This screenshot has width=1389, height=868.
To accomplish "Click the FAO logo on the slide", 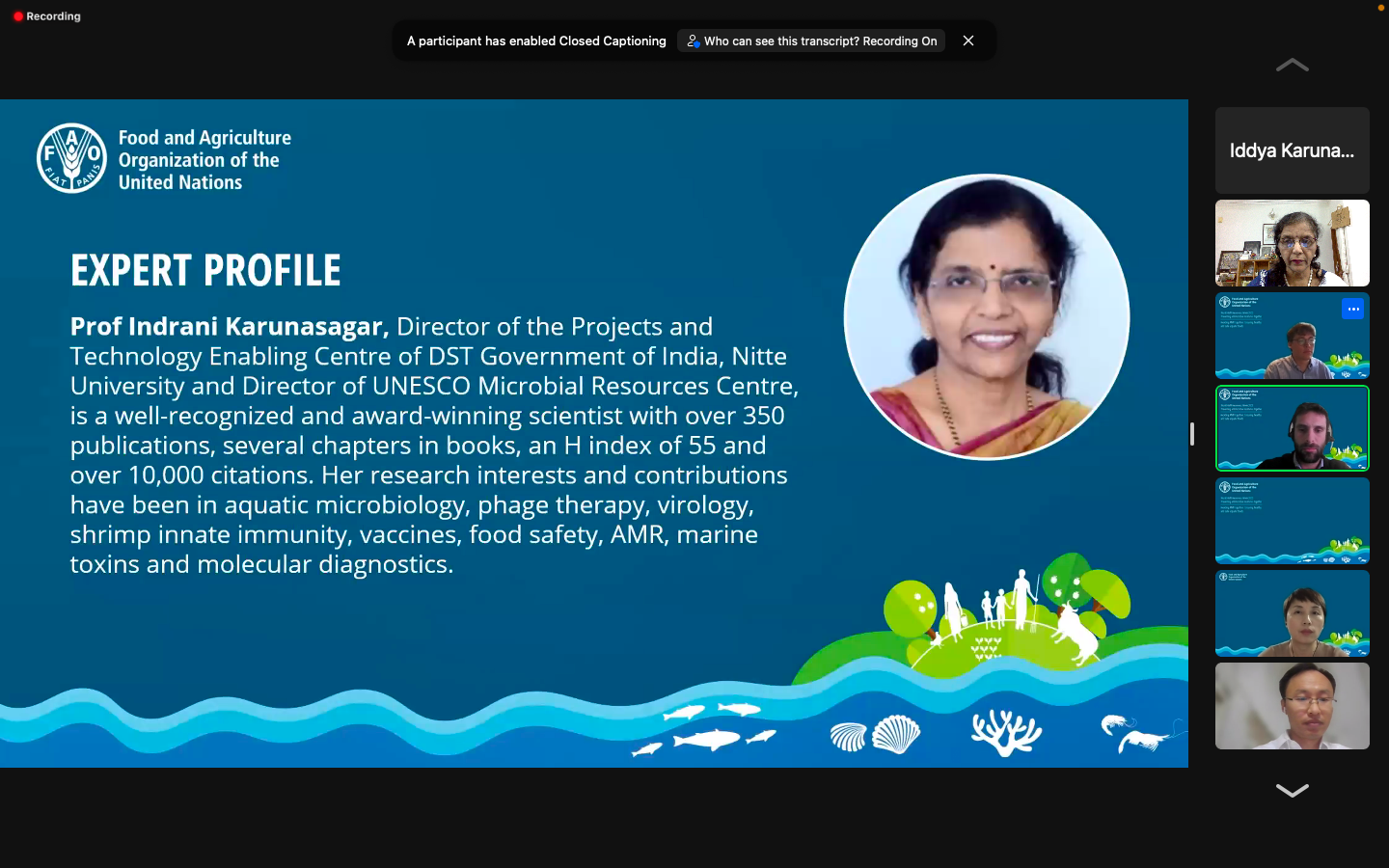I will 71,158.
